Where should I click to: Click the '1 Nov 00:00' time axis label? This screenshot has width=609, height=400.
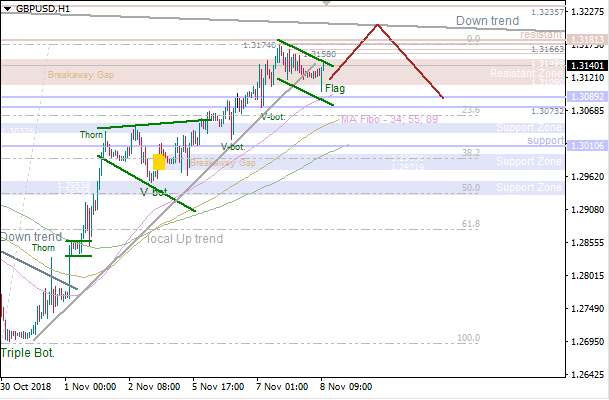(90, 385)
